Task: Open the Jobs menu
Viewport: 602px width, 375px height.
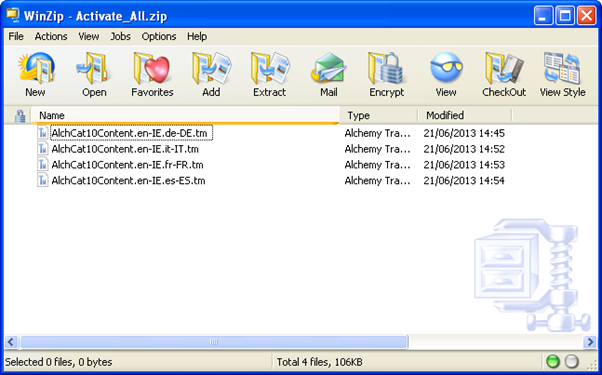Action: coord(121,36)
